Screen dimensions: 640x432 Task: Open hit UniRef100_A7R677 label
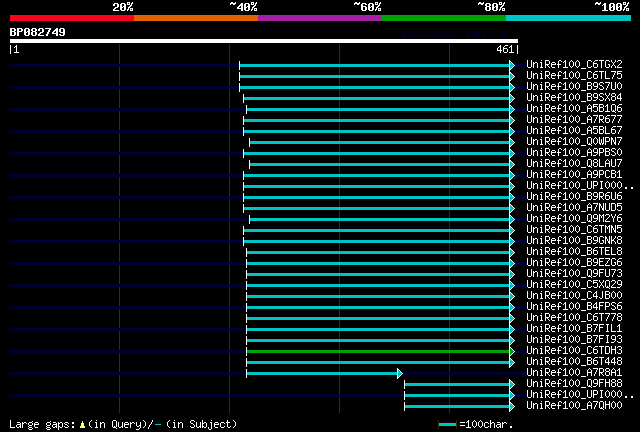pos(574,119)
